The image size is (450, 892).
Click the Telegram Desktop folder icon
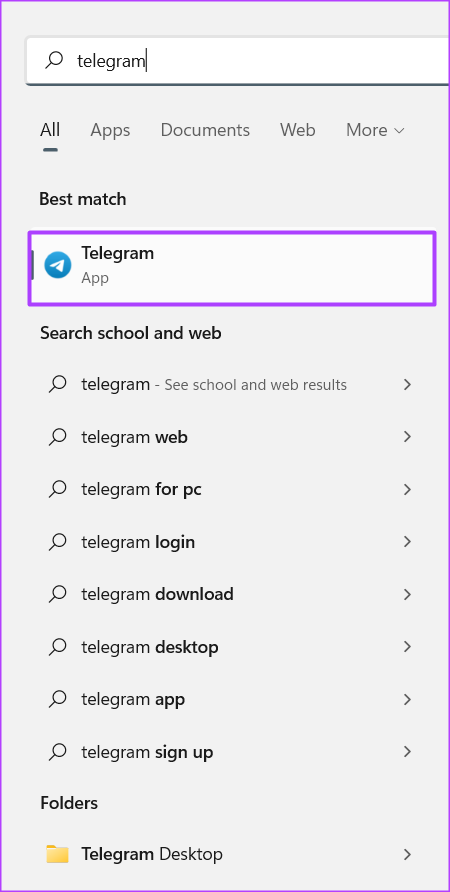pos(57,854)
